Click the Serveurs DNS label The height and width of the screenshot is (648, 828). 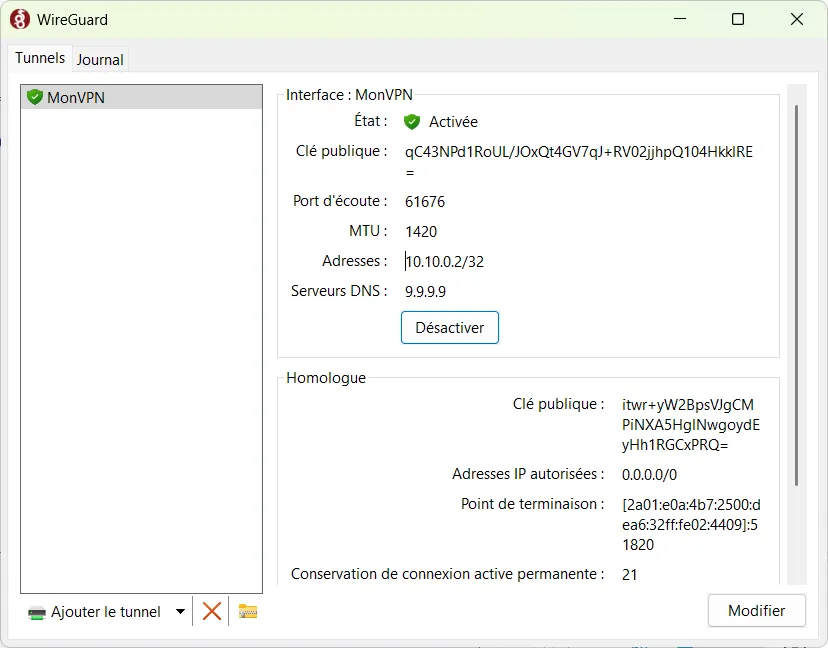point(339,291)
